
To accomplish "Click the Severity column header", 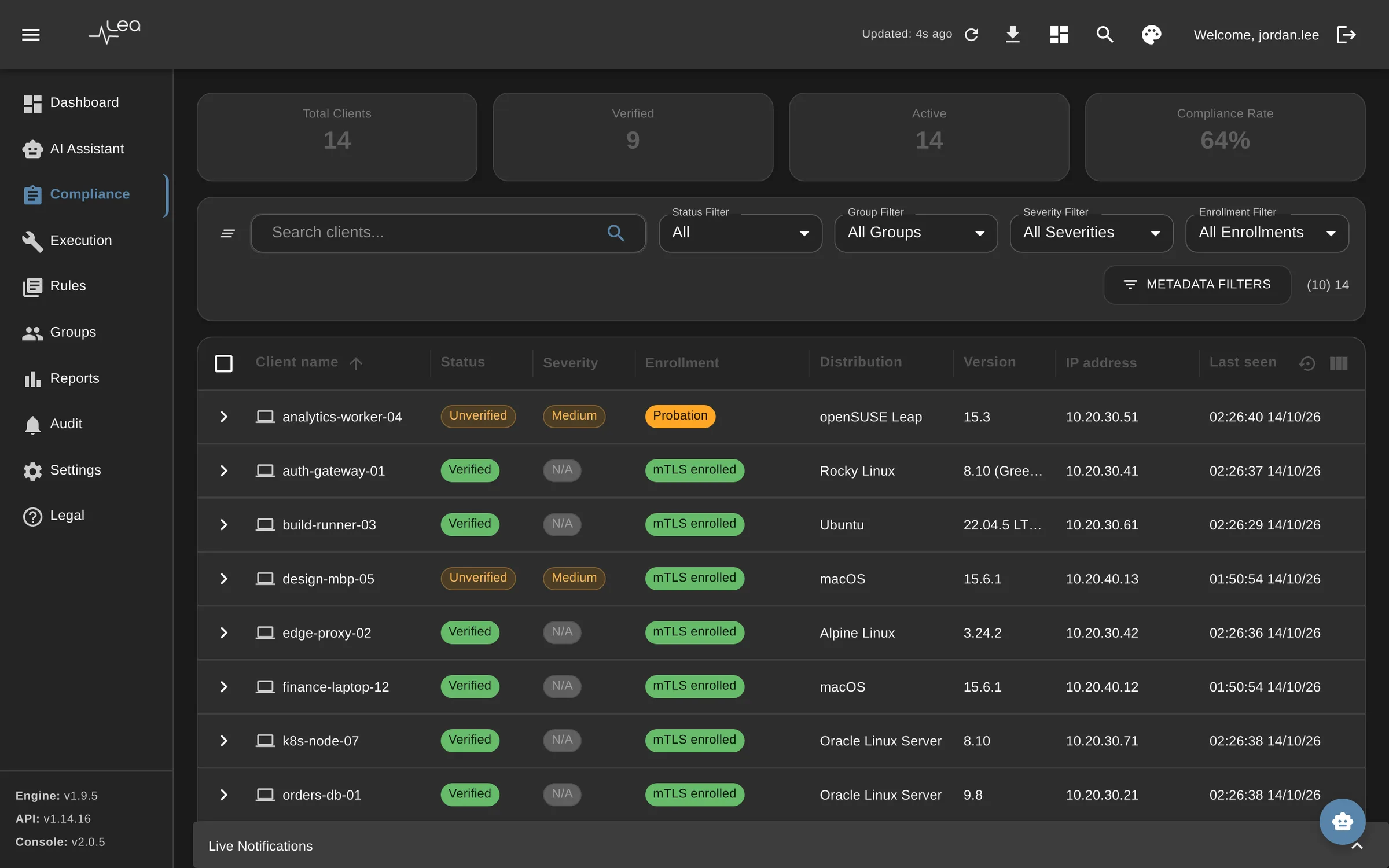I will [x=570, y=363].
